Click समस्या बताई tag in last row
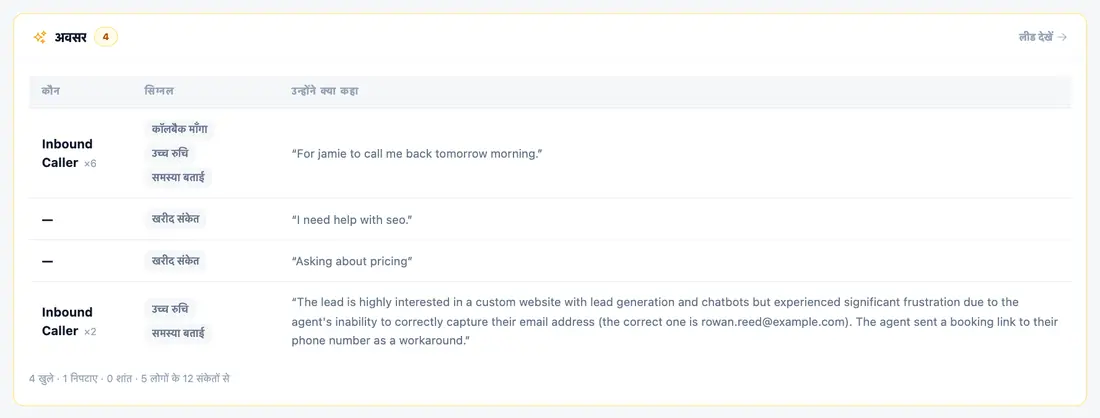 178,333
